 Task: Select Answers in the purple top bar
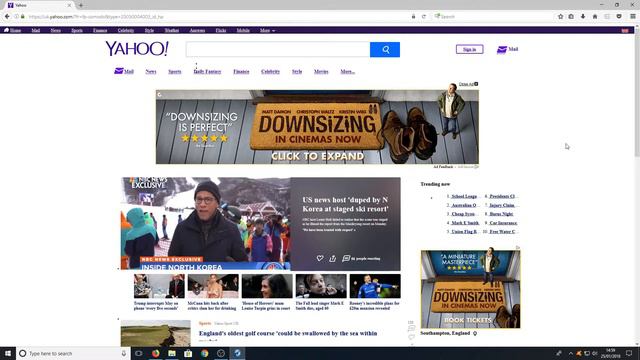197,31
